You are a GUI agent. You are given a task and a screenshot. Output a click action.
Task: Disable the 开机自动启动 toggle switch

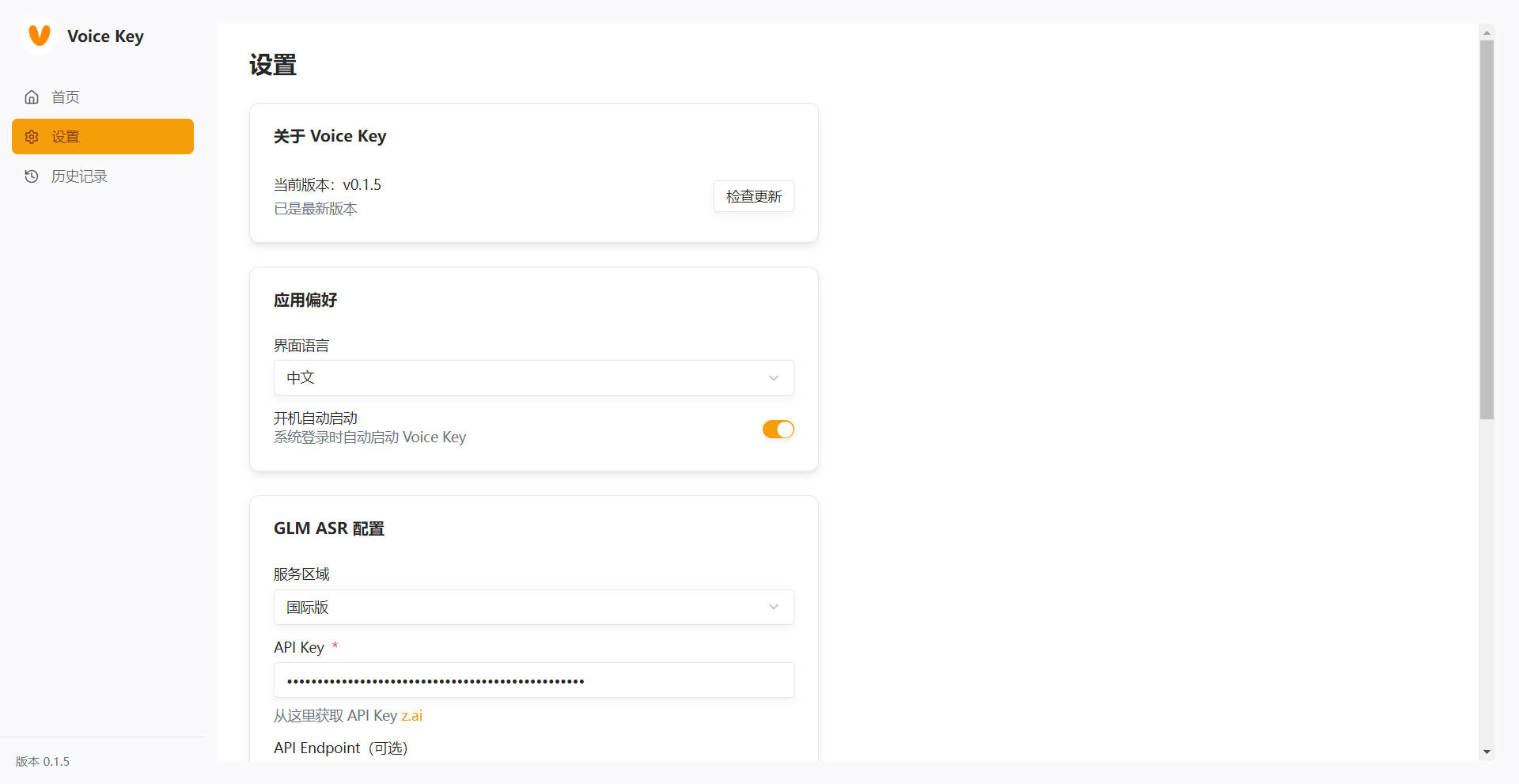coord(778,429)
